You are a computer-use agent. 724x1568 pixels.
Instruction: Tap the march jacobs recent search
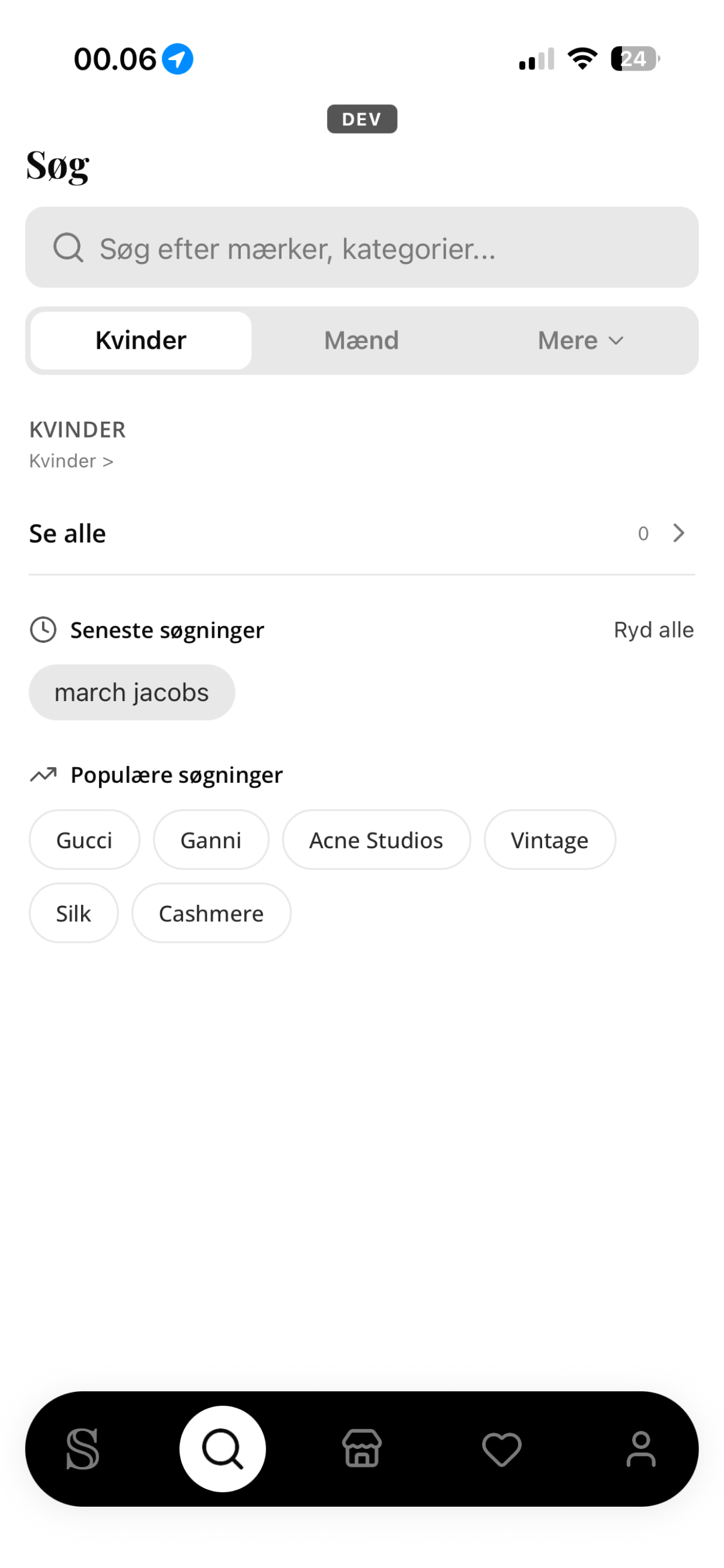132,692
